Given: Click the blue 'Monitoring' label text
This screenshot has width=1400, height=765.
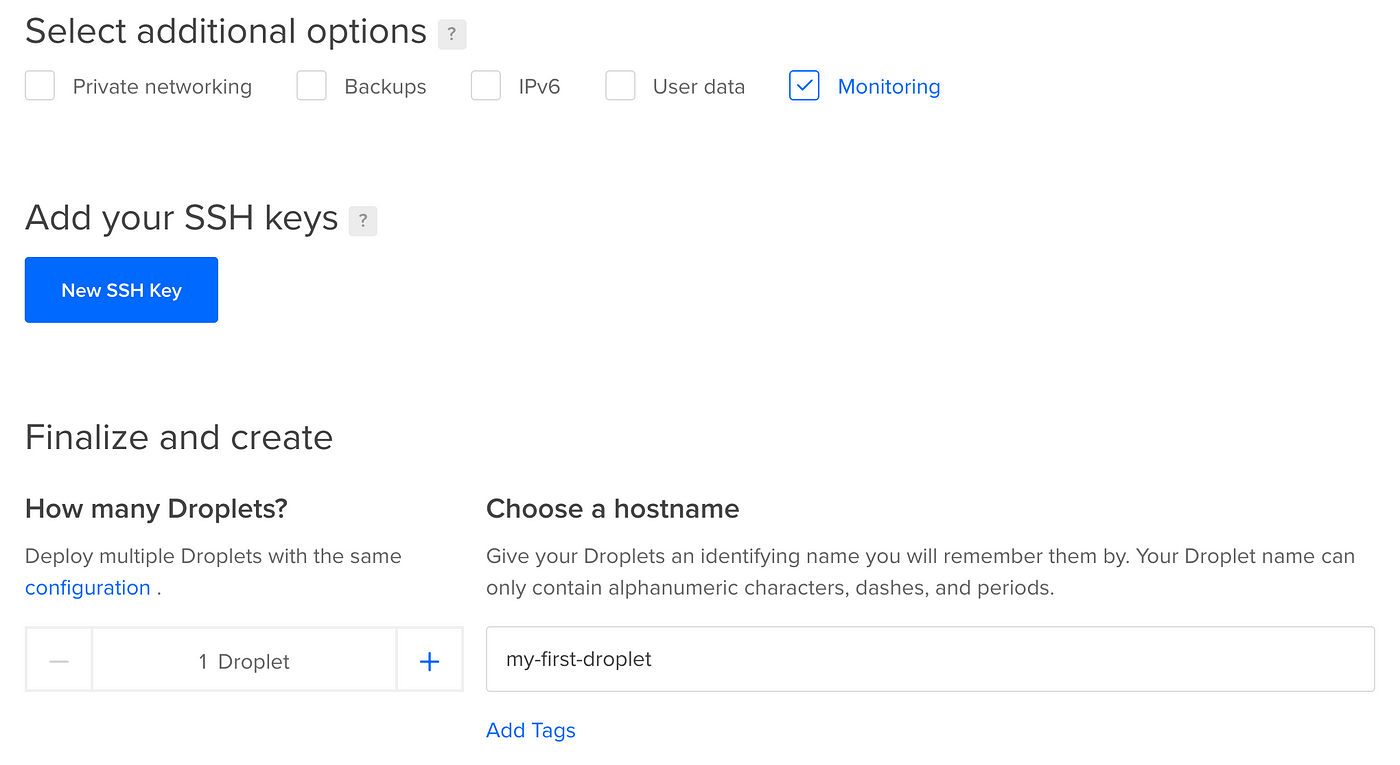Looking at the screenshot, I should (x=889, y=87).
